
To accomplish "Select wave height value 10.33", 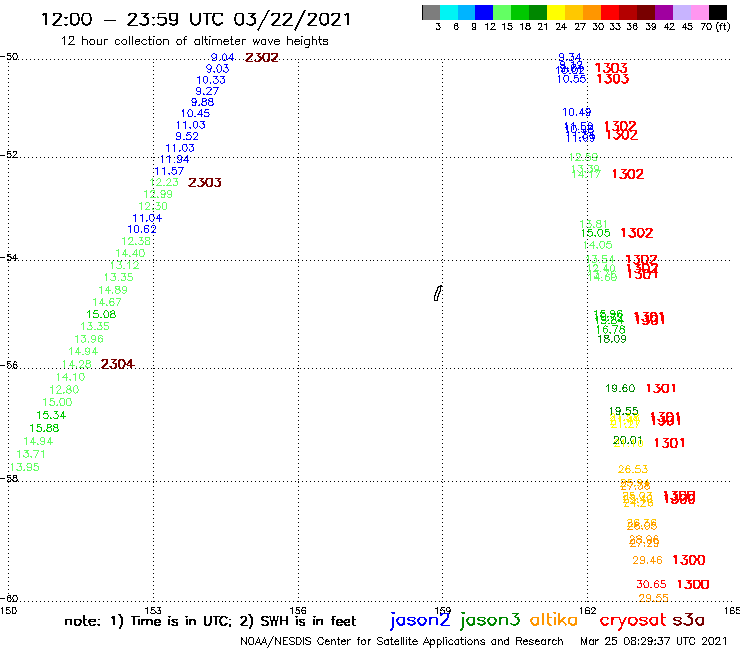I will [x=211, y=80].
